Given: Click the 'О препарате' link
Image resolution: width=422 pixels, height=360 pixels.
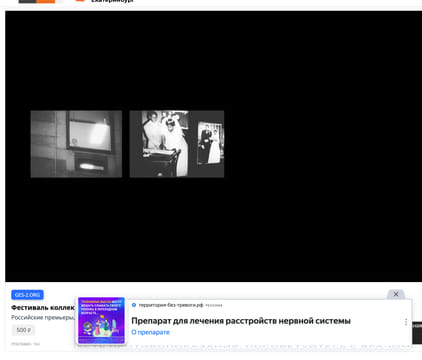Looking at the screenshot, I should click(150, 332).
